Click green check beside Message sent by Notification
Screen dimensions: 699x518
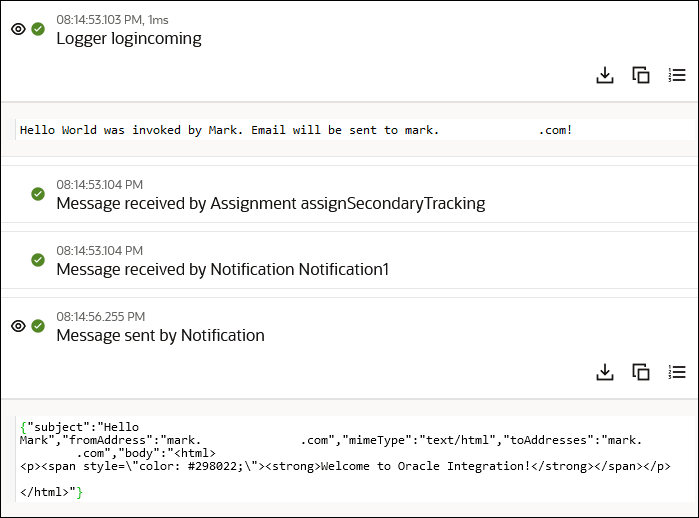click(38, 326)
